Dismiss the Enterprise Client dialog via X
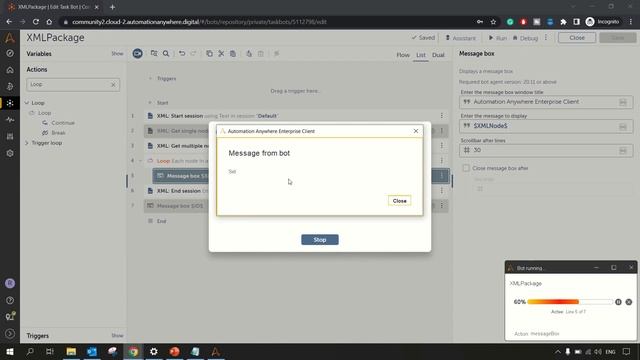The width and height of the screenshot is (640, 360). coord(416,131)
